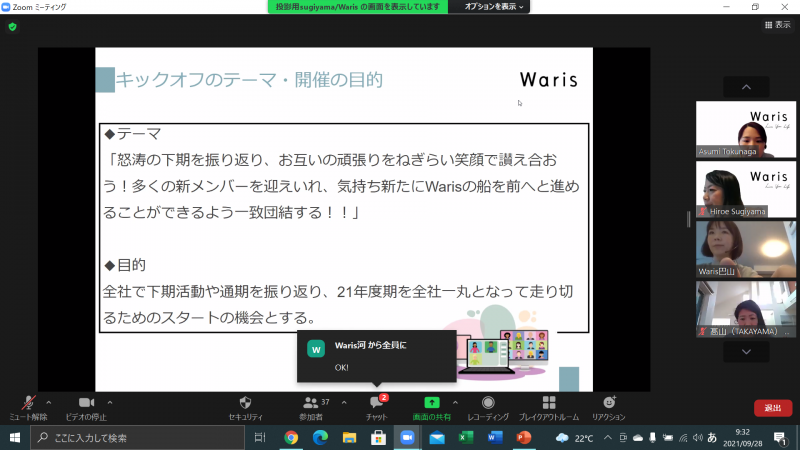Open the volume speaker tray icon
Screen dimensions: 800x450
tap(697, 438)
